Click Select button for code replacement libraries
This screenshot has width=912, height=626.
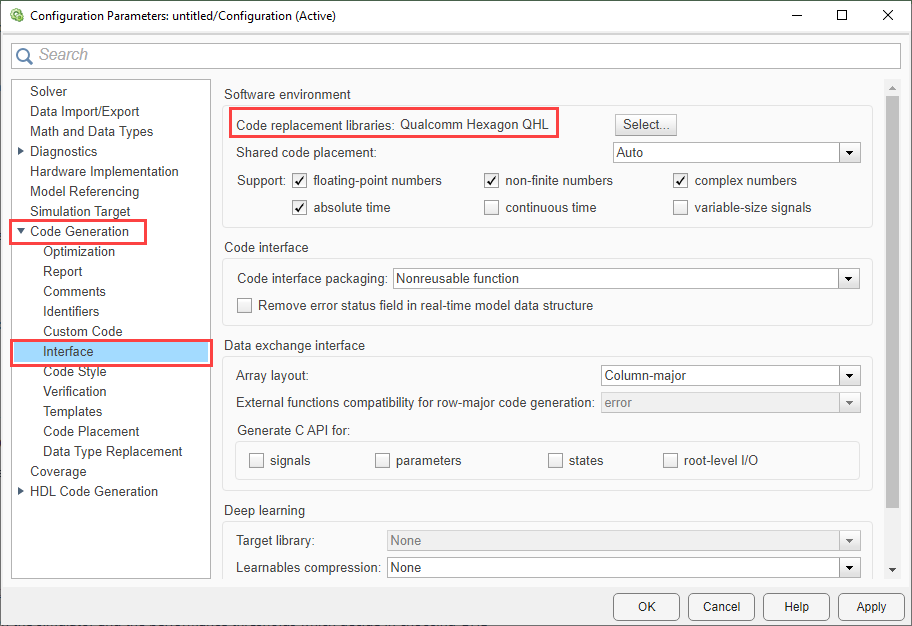pyautogui.click(x=645, y=125)
